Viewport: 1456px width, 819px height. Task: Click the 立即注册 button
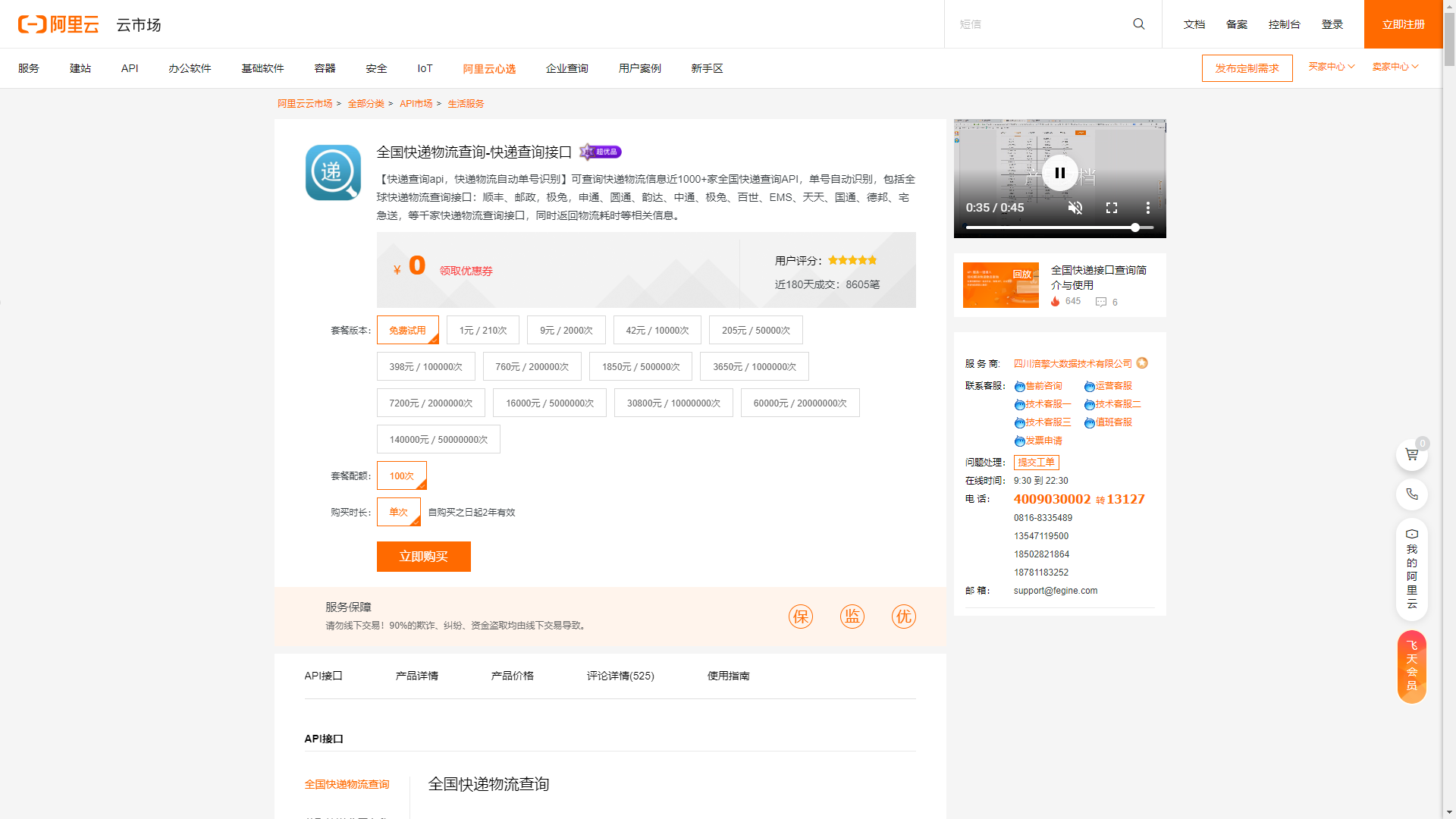click(x=1403, y=24)
